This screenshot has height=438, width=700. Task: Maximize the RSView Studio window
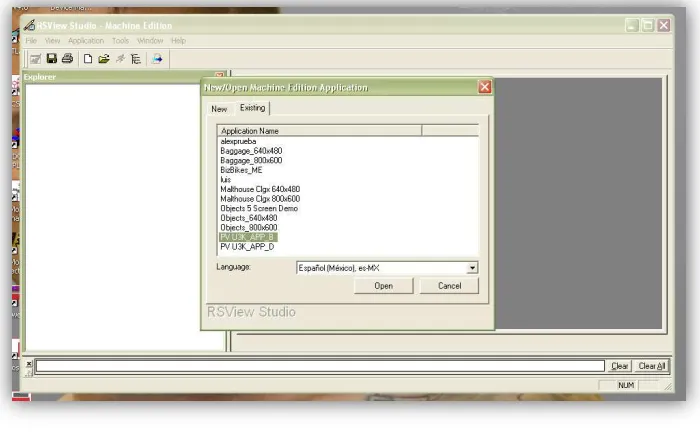pos(648,25)
